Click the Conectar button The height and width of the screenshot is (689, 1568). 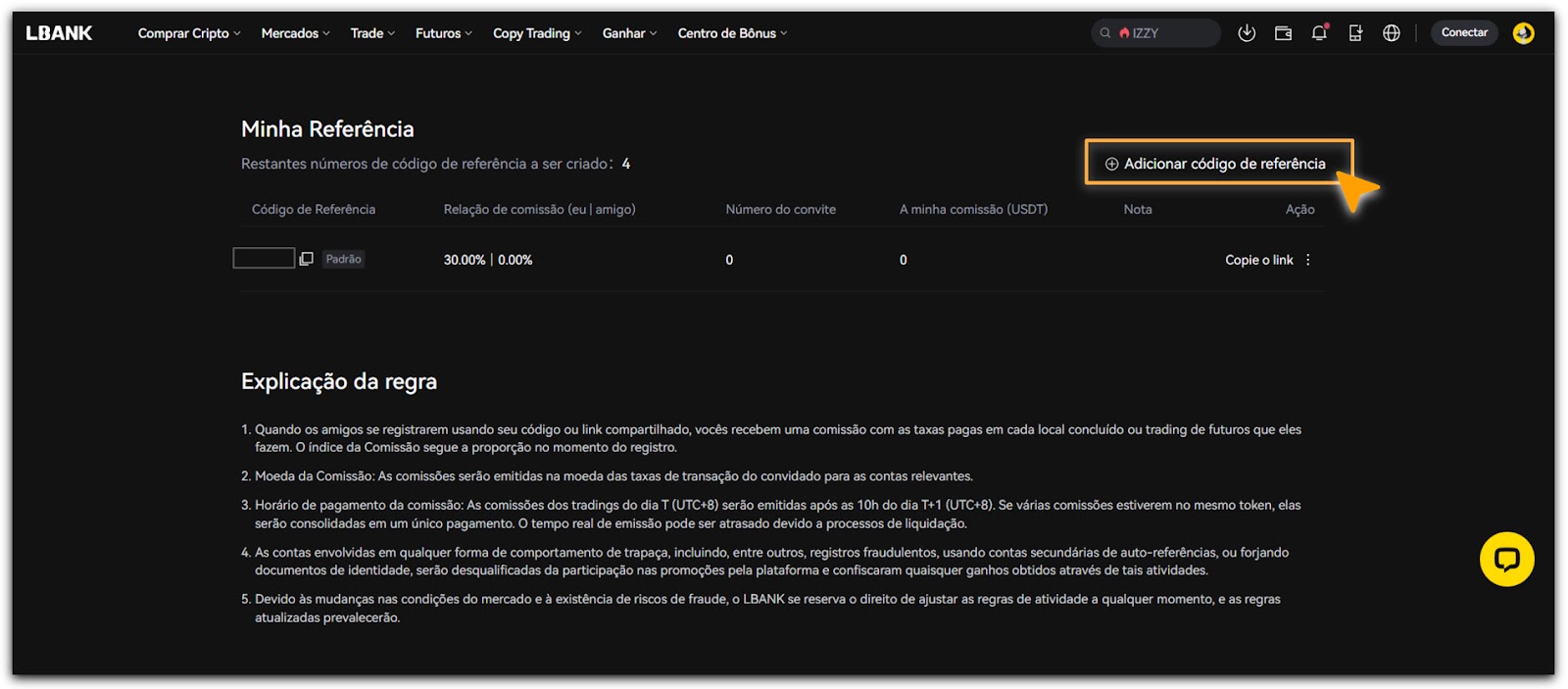[1464, 33]
